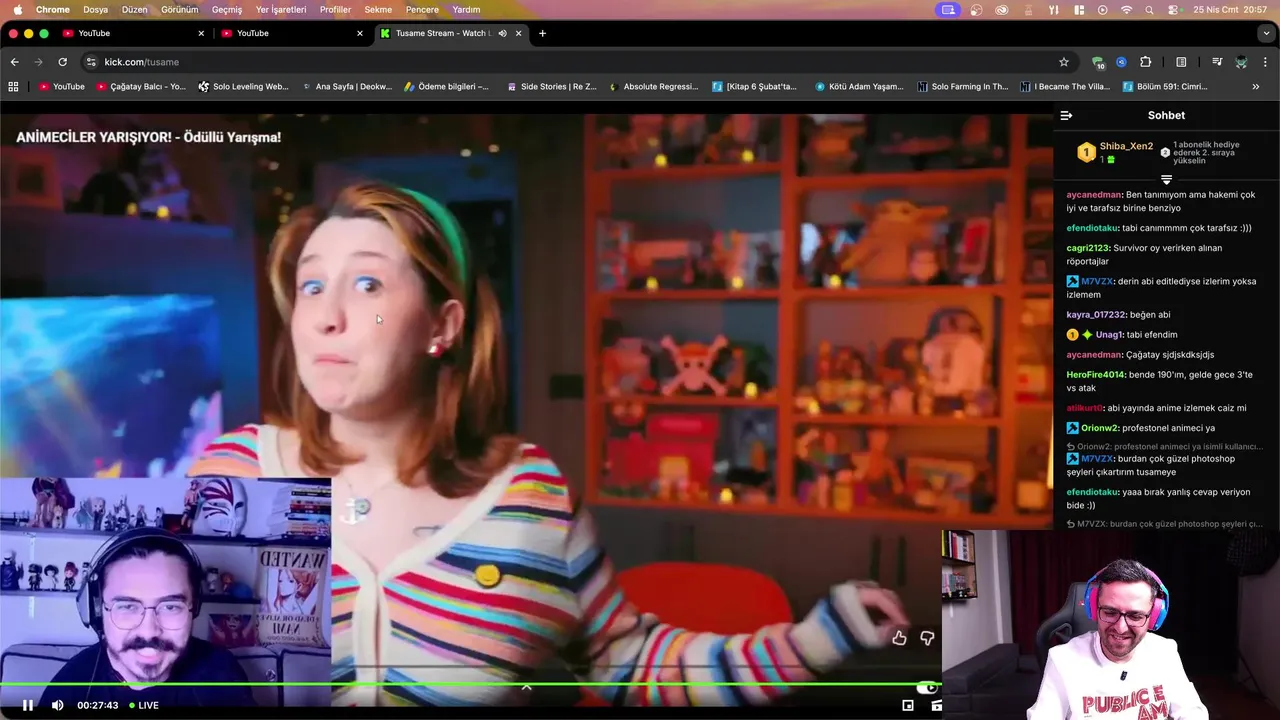Open Apple menu
1280x720 pixels.
click(17, 10)
